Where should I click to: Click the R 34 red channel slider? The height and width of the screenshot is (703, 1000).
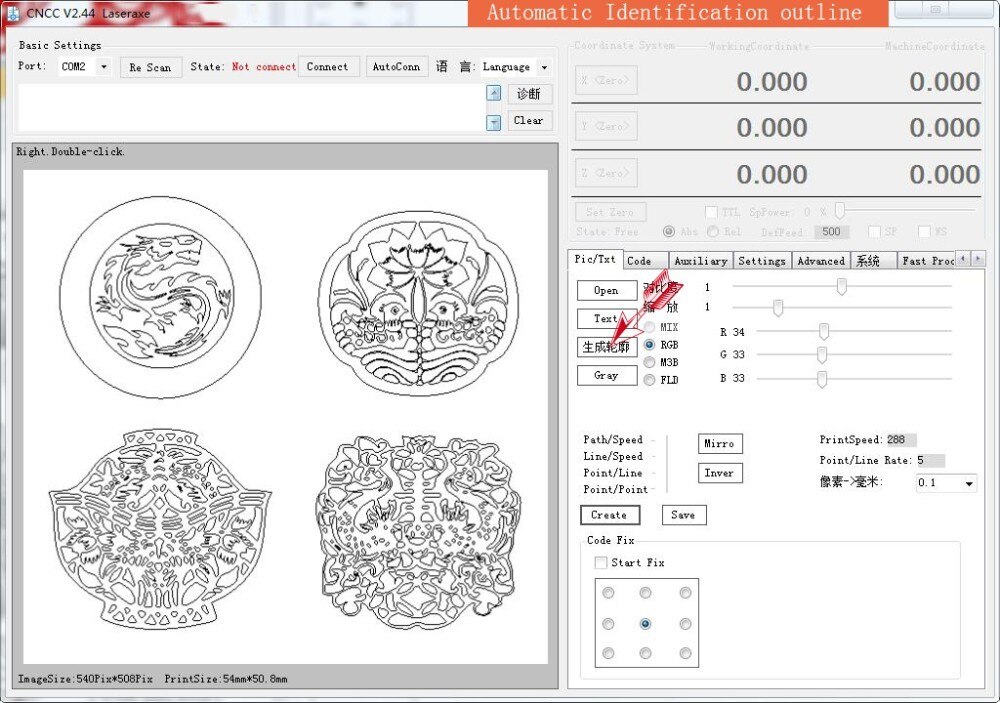[824, 332]
